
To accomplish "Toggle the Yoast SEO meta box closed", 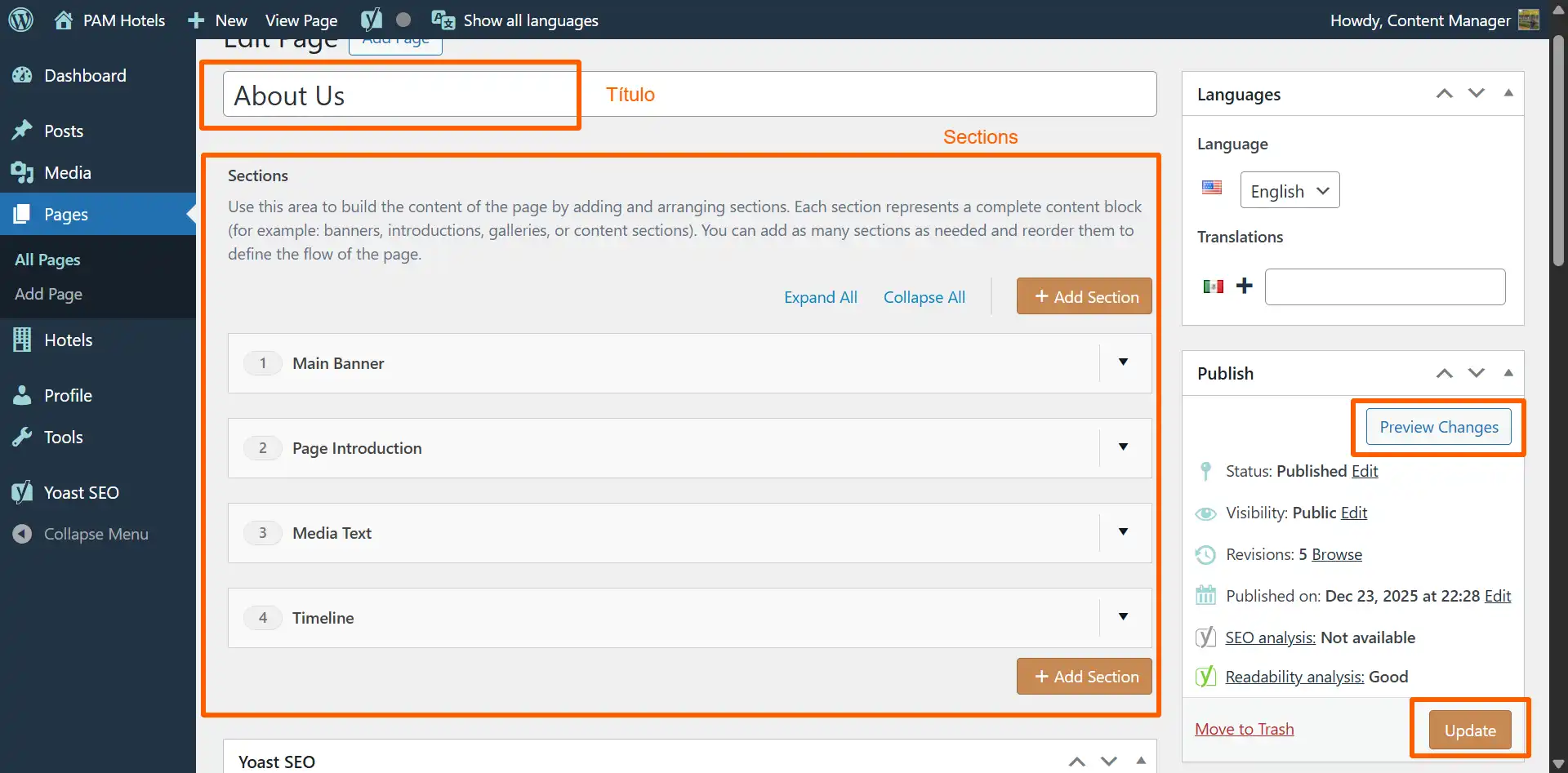I will (x=1141, y=761).
